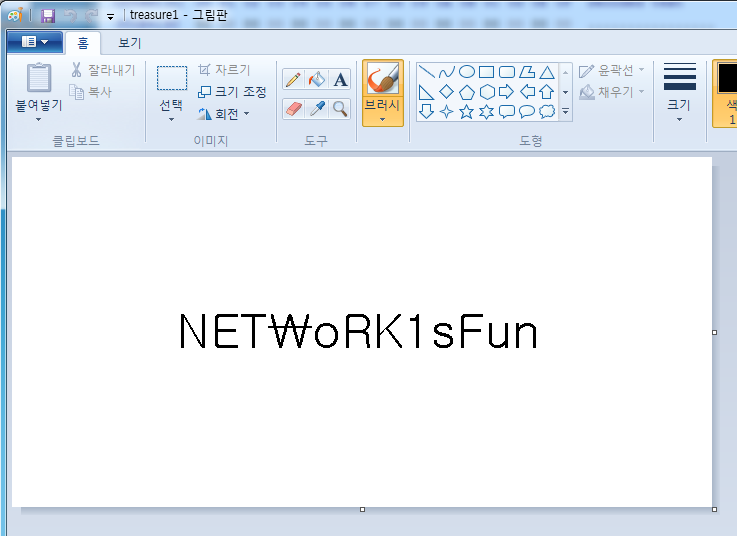The image size is (737, 536).
Task: Click the 브러시 brush button
Action: point(383,87)
